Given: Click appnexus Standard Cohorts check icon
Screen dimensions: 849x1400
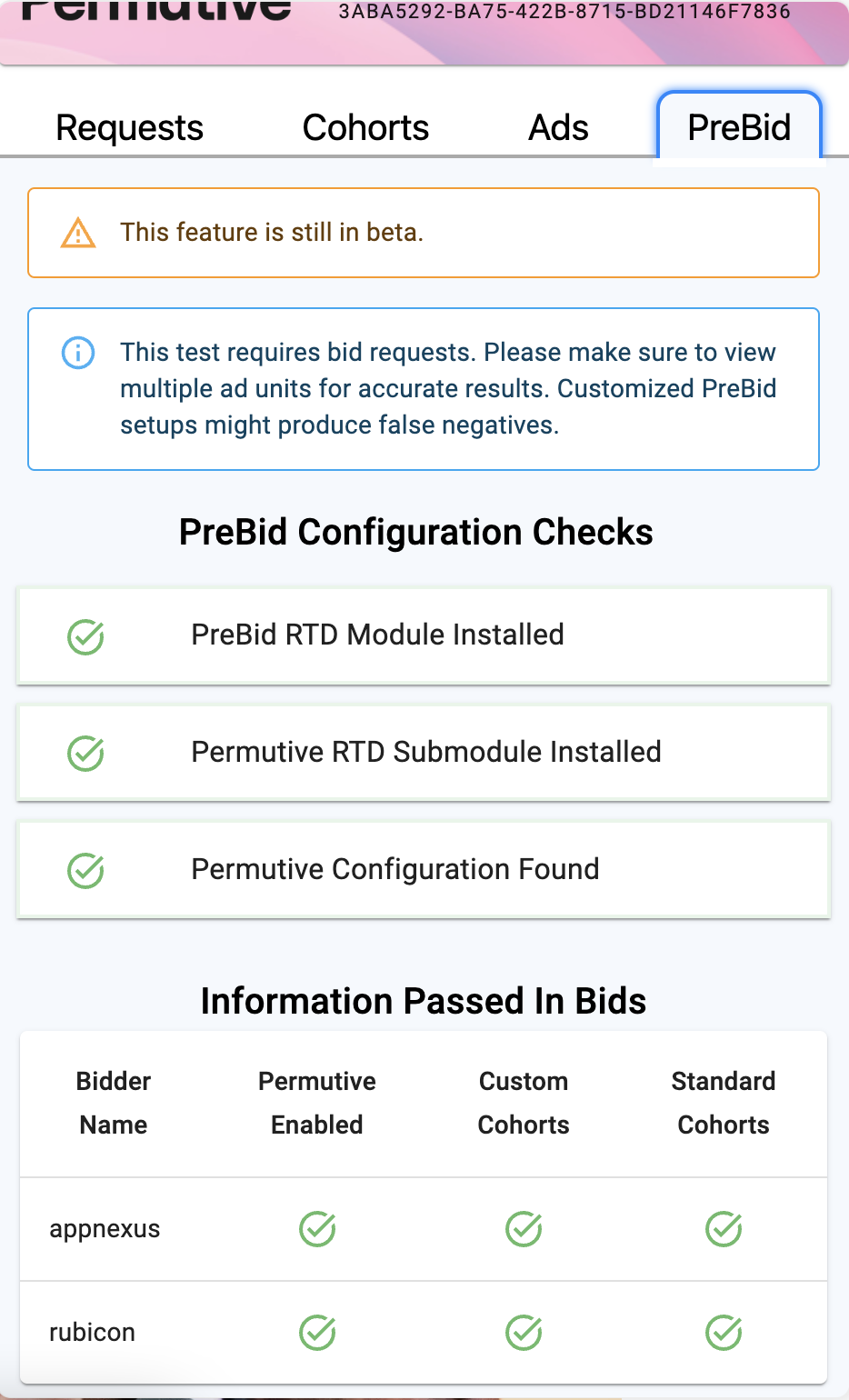Looking at the screenshot, I should pyautogui.click(x=724, y=1229).
